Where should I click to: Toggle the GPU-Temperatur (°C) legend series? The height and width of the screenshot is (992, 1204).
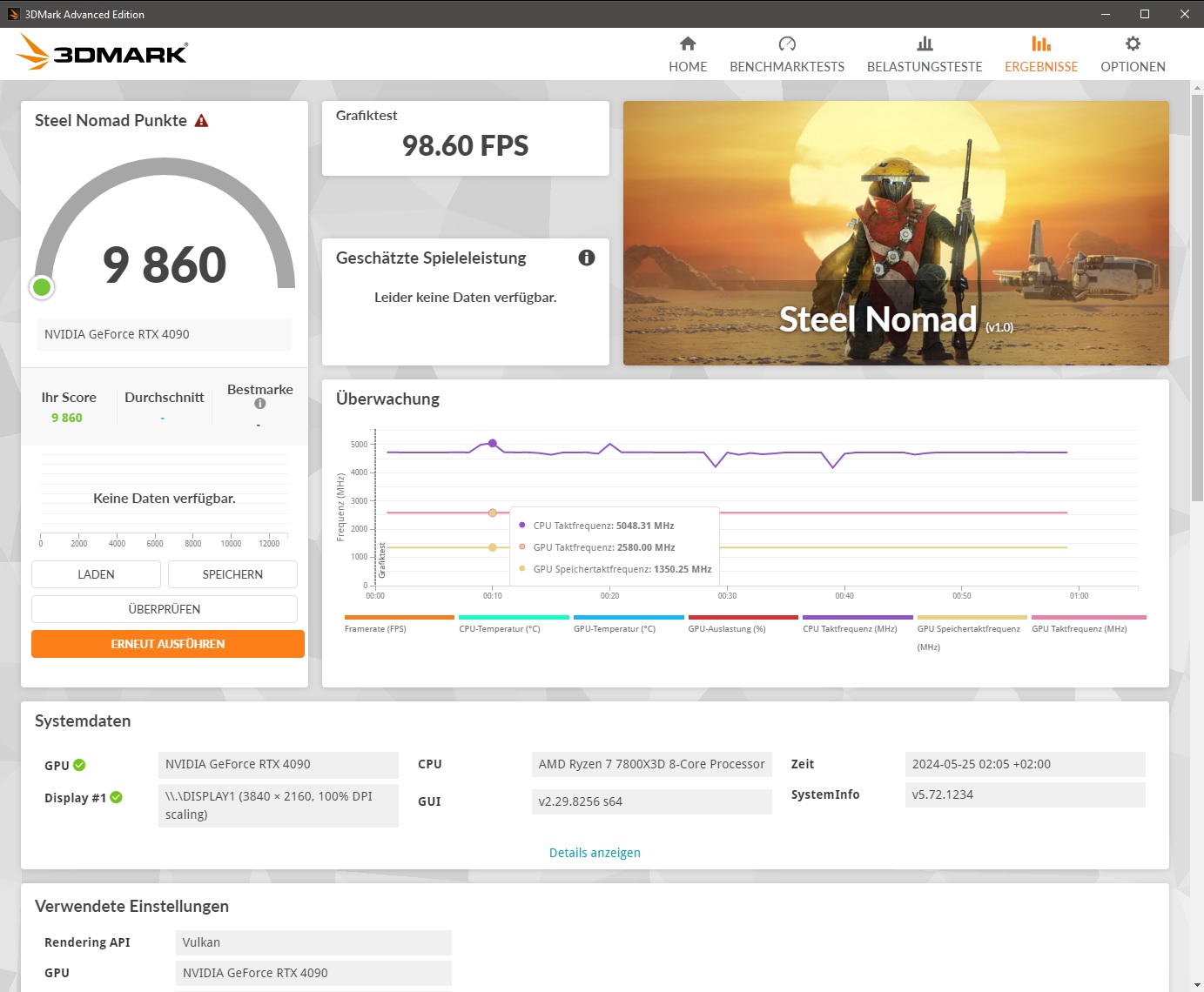629,624
